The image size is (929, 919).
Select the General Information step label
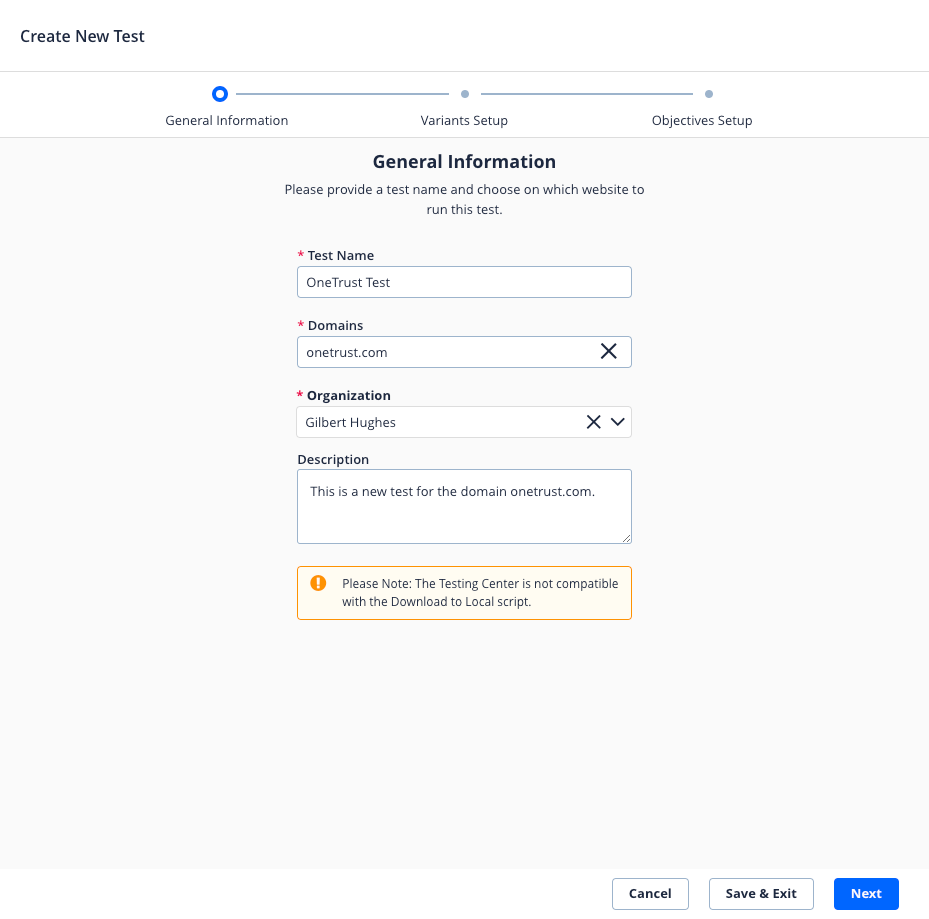(x=227, y=121)
